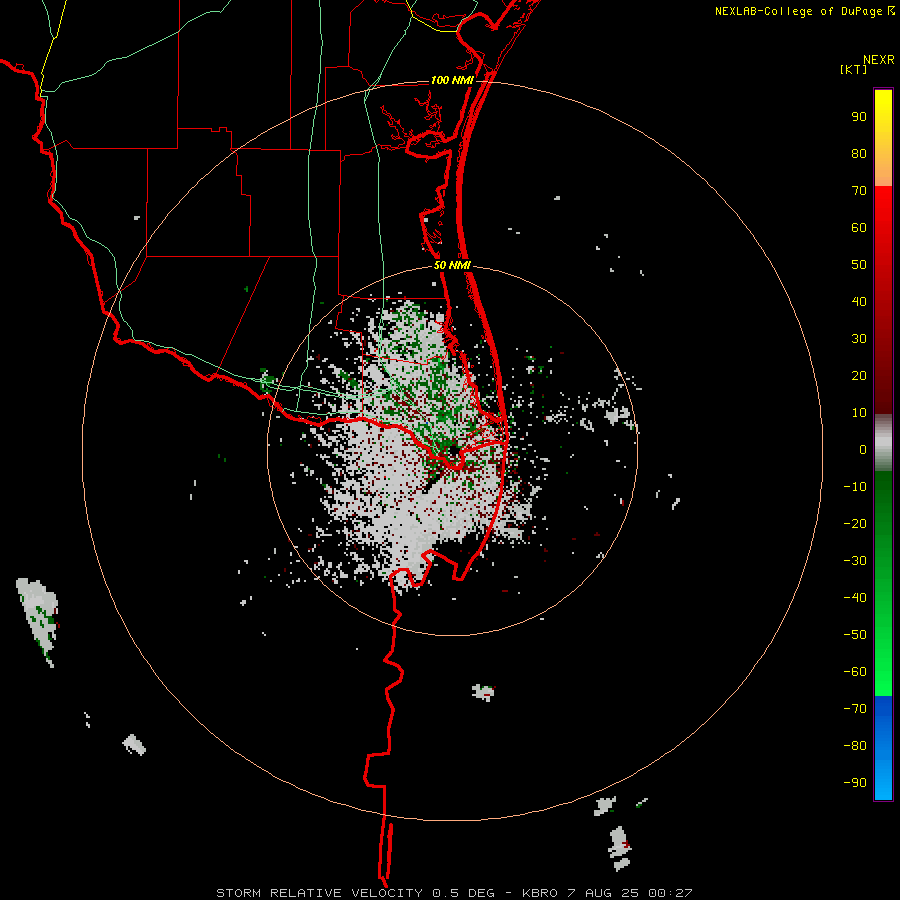
Task: Click the 20 value on the velocity scale
Action: click(x=859, y=375)
